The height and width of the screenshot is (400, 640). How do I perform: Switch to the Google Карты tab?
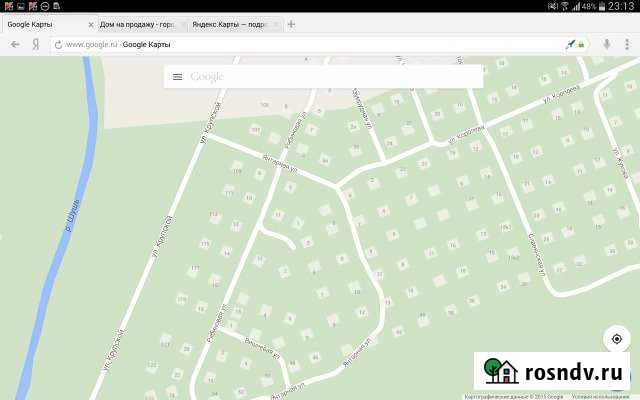point(40,24)
